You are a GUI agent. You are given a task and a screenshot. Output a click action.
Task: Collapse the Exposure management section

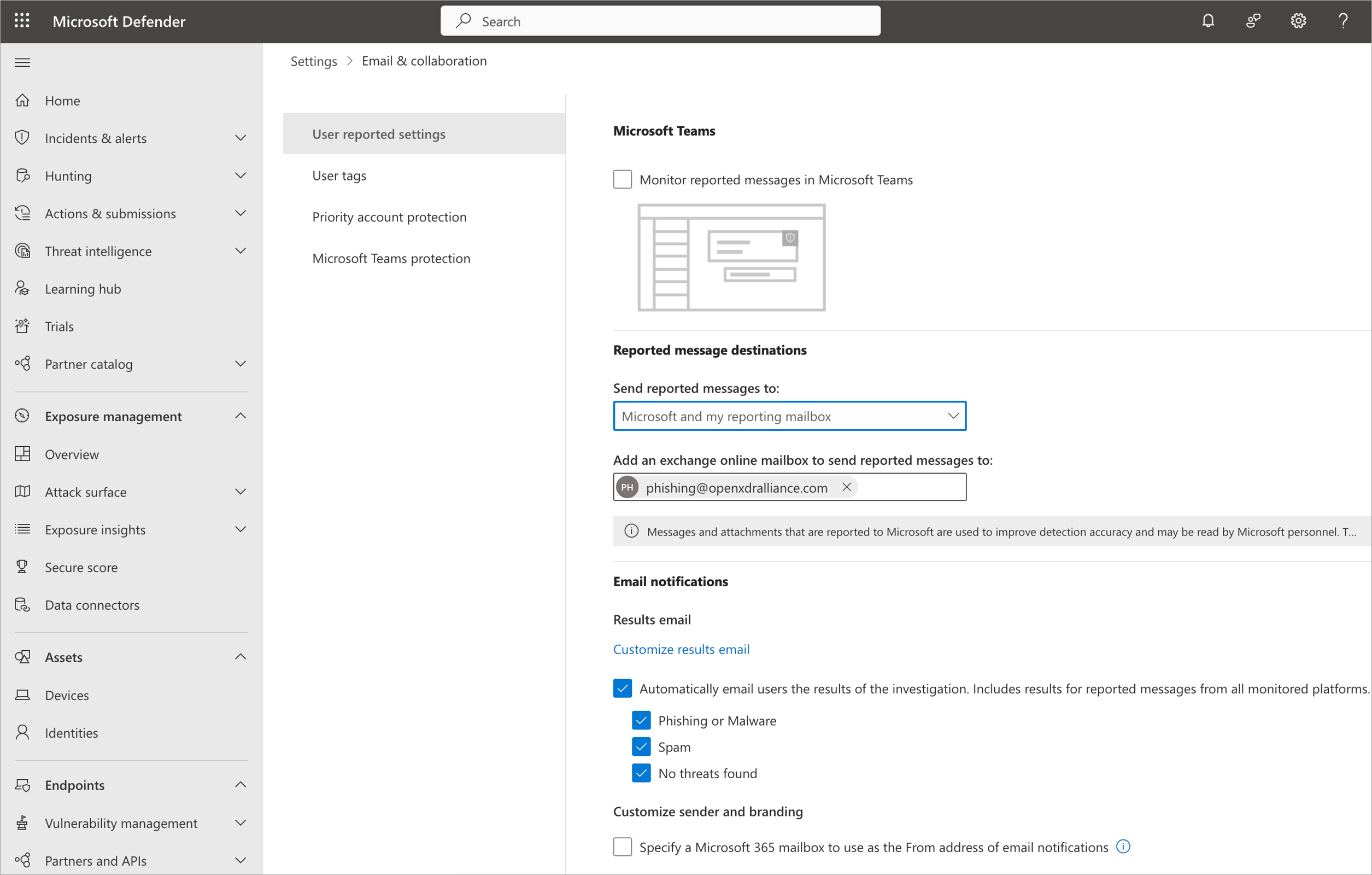(241, 416)
